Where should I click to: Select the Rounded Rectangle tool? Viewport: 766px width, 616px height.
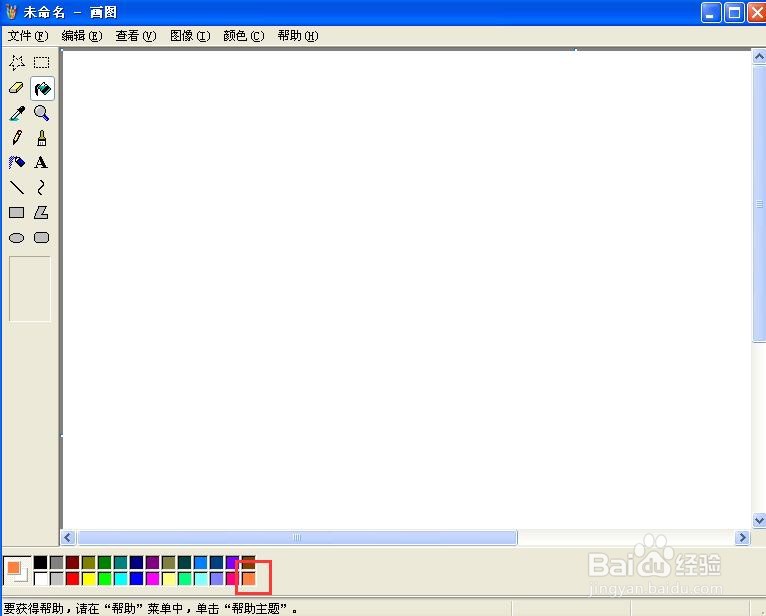coord(42,238)
